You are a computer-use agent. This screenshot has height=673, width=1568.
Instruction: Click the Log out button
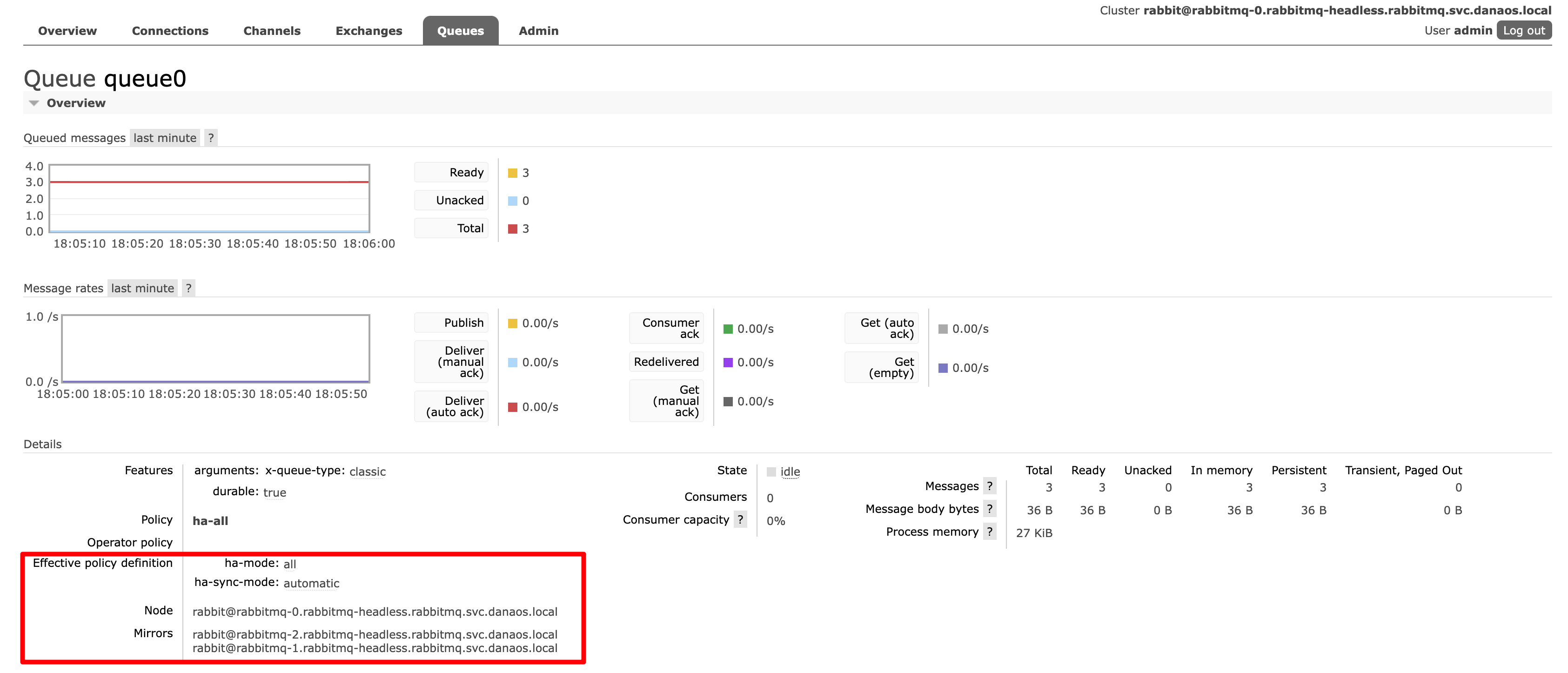[x=1523, y=30]
